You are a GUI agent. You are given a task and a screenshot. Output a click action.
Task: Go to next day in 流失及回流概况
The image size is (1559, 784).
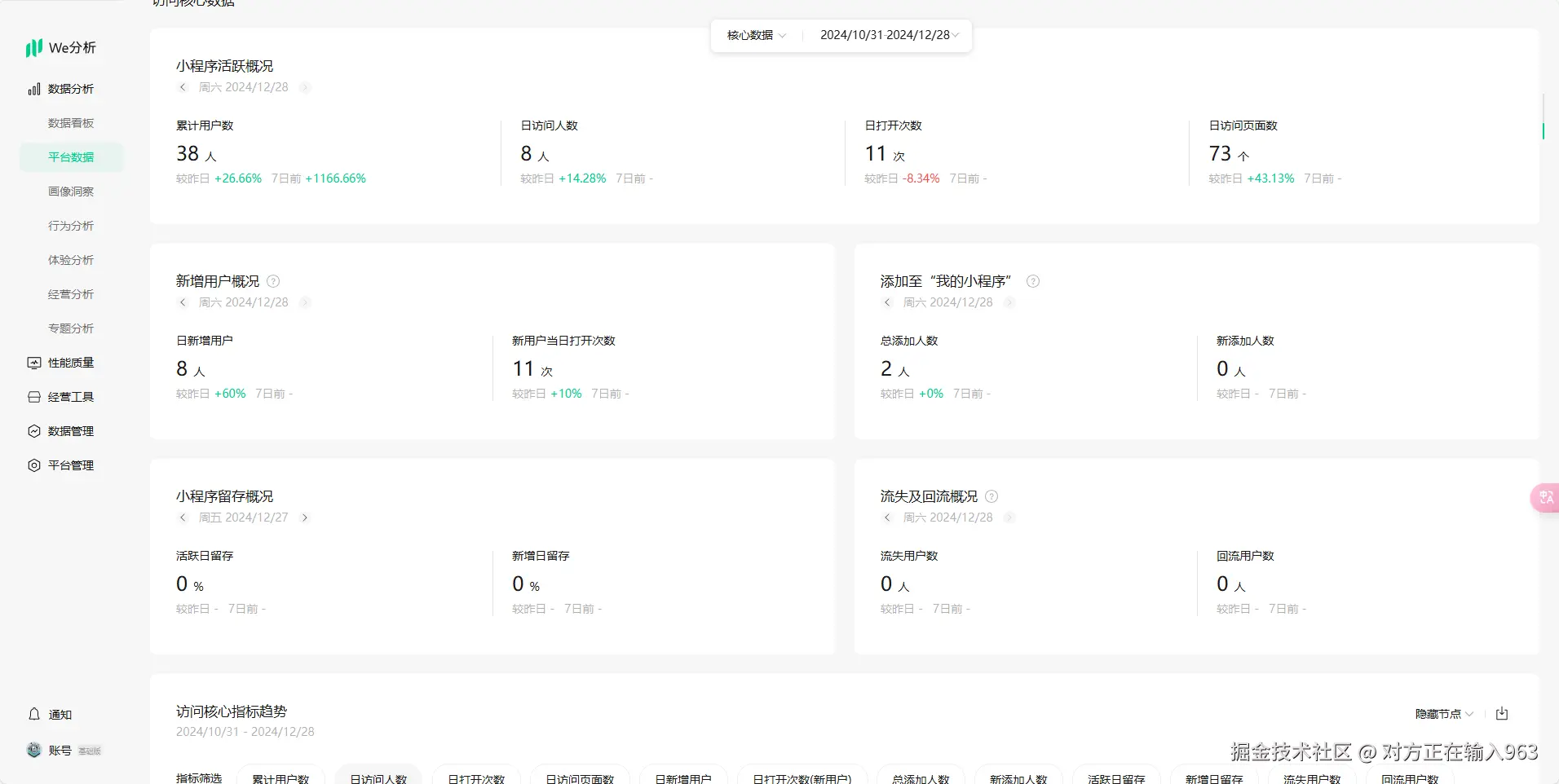point(1009,518)
